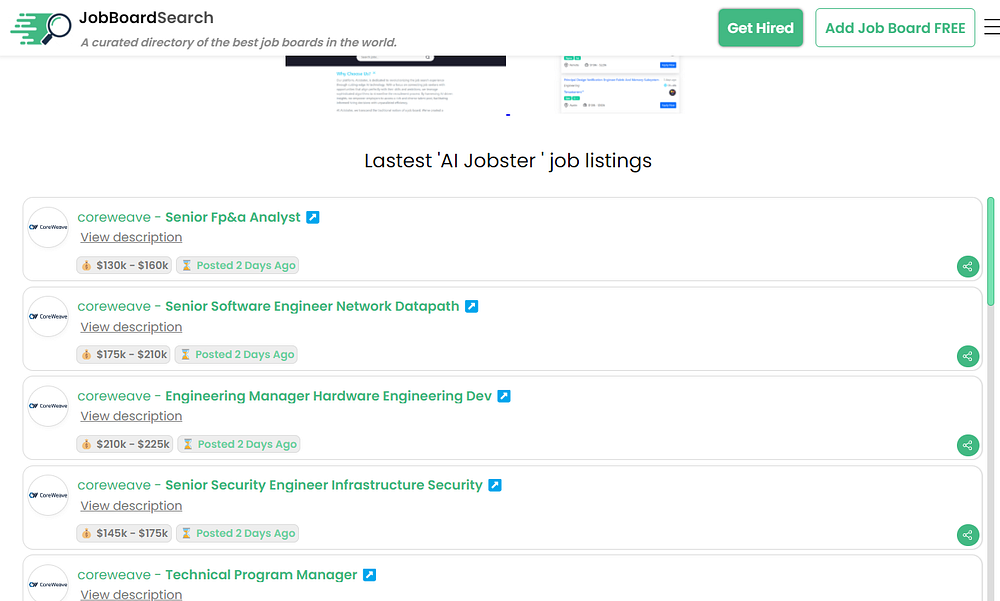Open external link icon for Engineering Manager Hardware job
This screenshot has width=1000, height=601.
(504, 396)
